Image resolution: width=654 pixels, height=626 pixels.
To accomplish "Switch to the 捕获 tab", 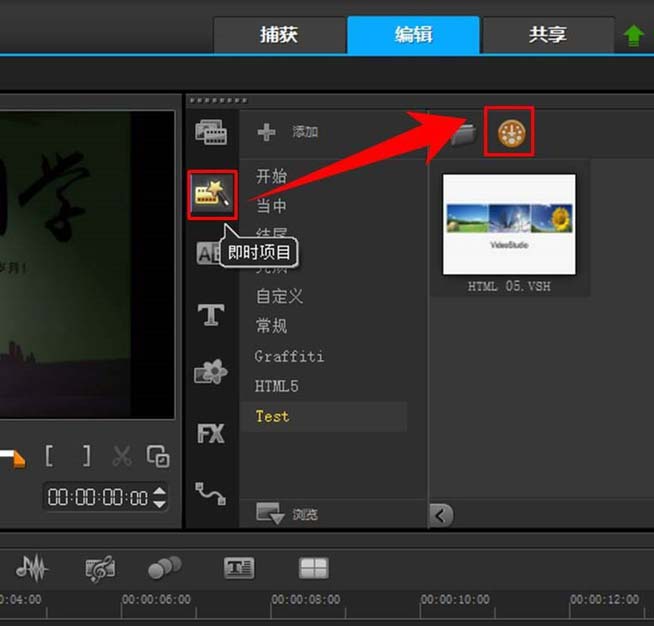I will click(279, 35).
